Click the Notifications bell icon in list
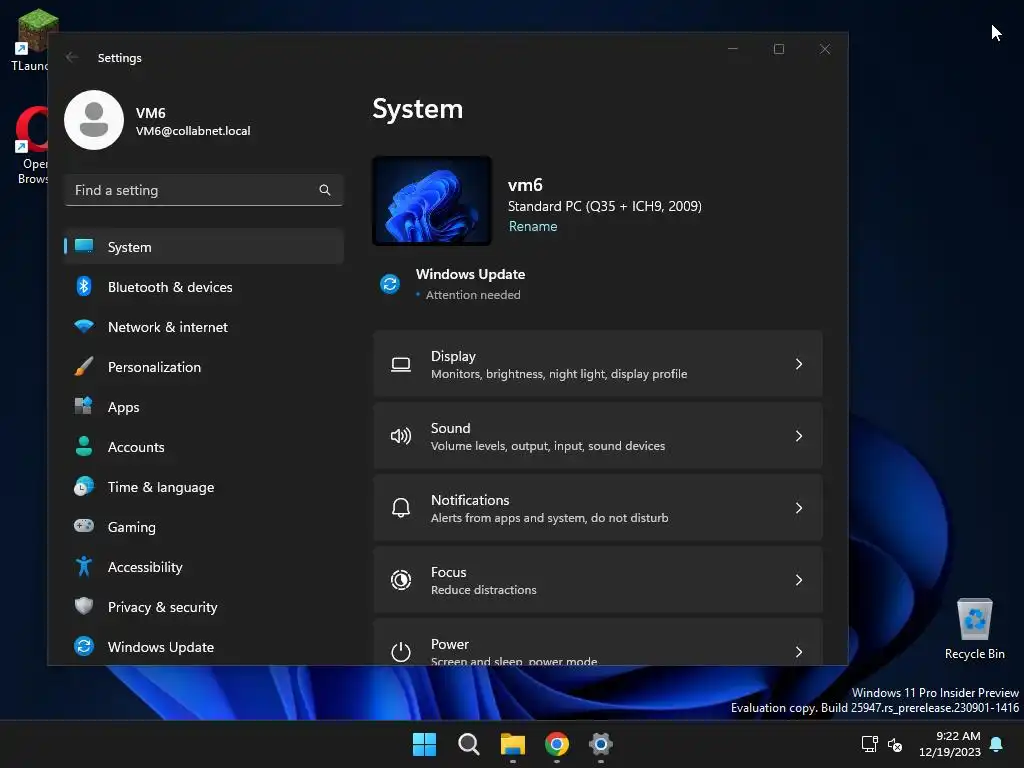Image resolution: width=1024 pixels, height=768 pixels. pos(401,508)
